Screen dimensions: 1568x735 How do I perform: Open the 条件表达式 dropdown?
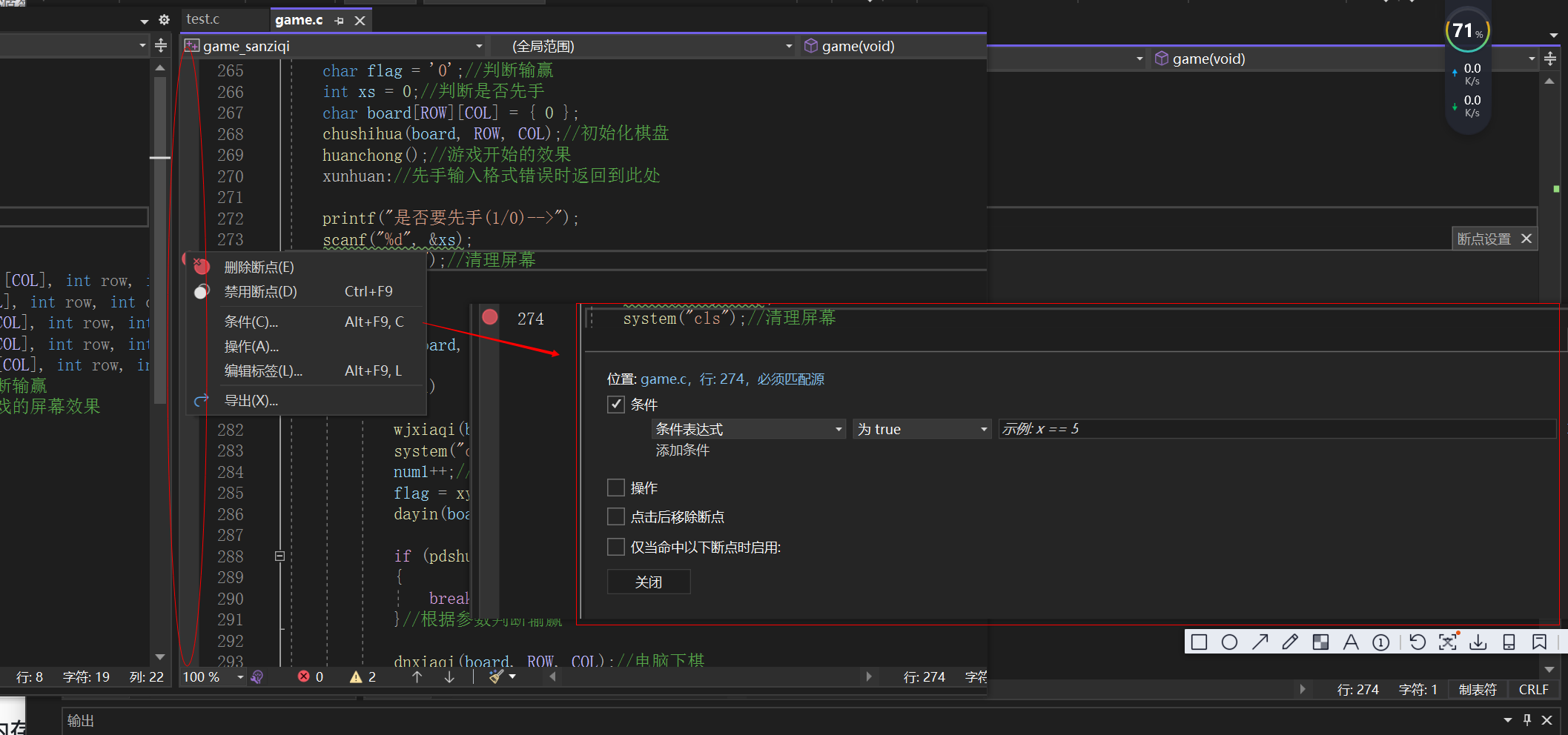coord(749,429)
